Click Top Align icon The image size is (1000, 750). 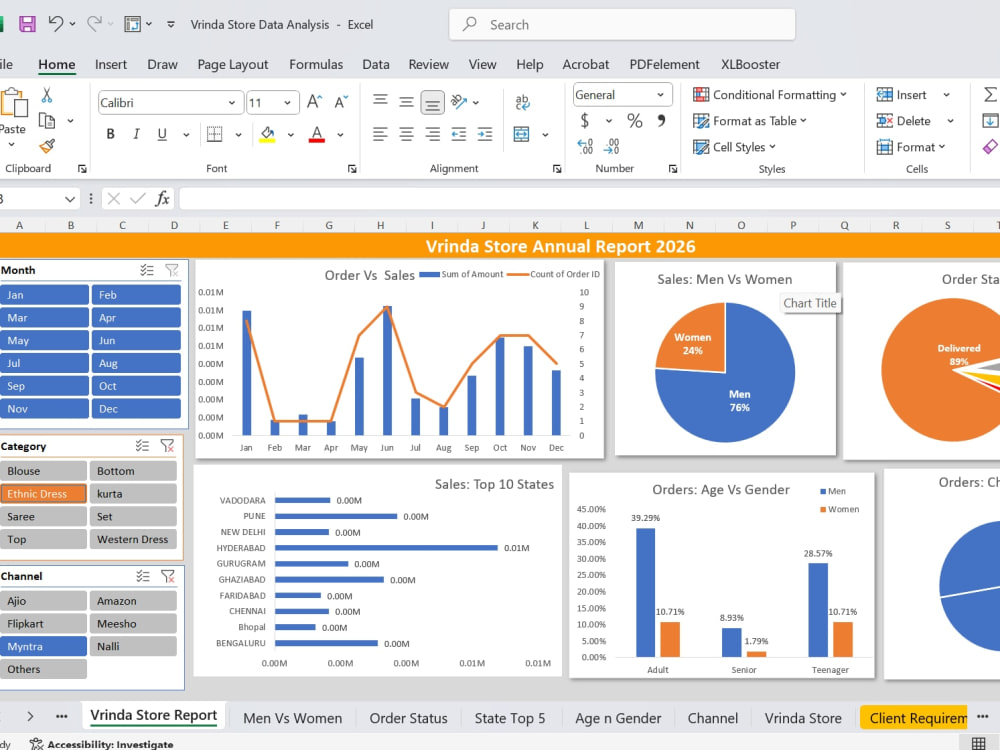pyautogui.click(x=380, y=102)
